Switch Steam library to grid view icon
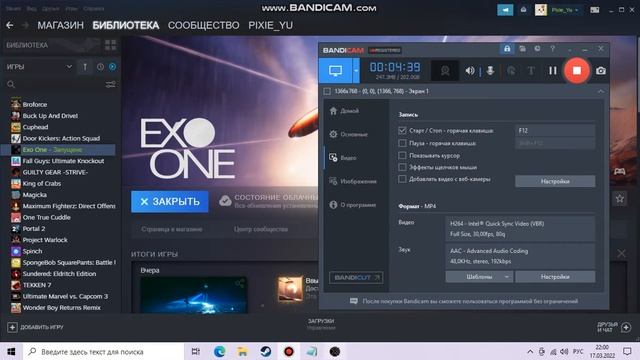This screenshot has width=640, height=360. click(110, 45)
